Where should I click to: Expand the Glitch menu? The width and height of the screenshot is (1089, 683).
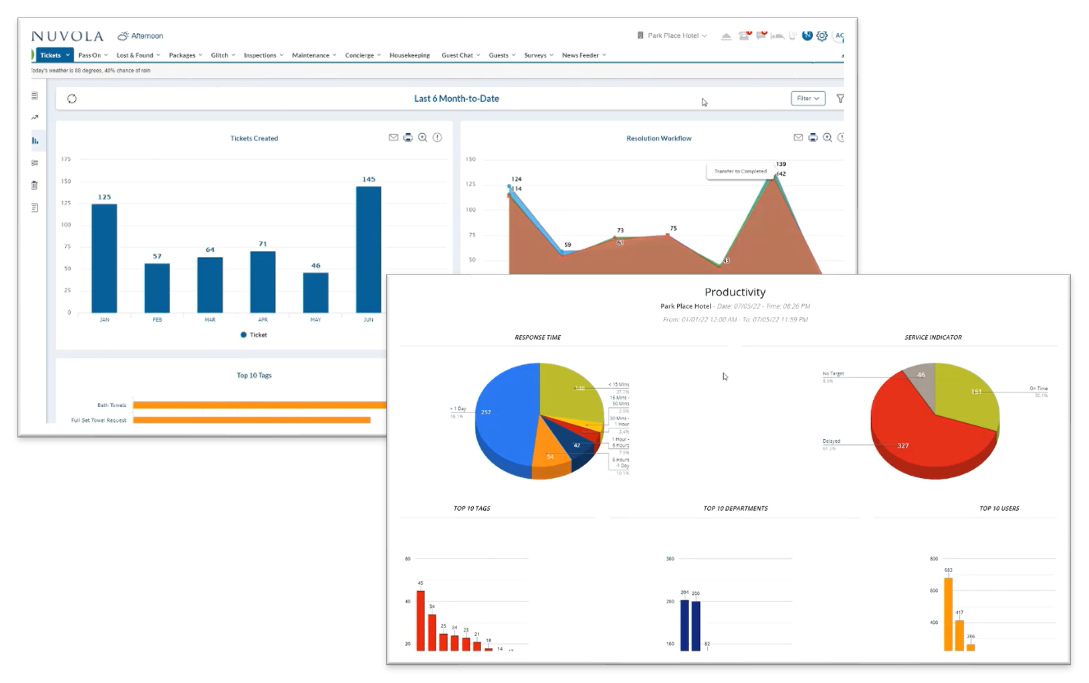[223, 55]
